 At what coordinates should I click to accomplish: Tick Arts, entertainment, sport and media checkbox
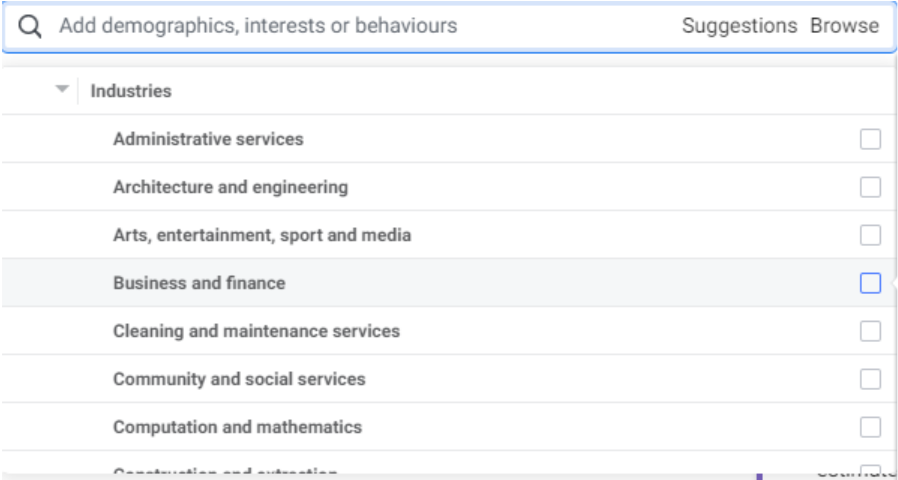coord(870,235)
